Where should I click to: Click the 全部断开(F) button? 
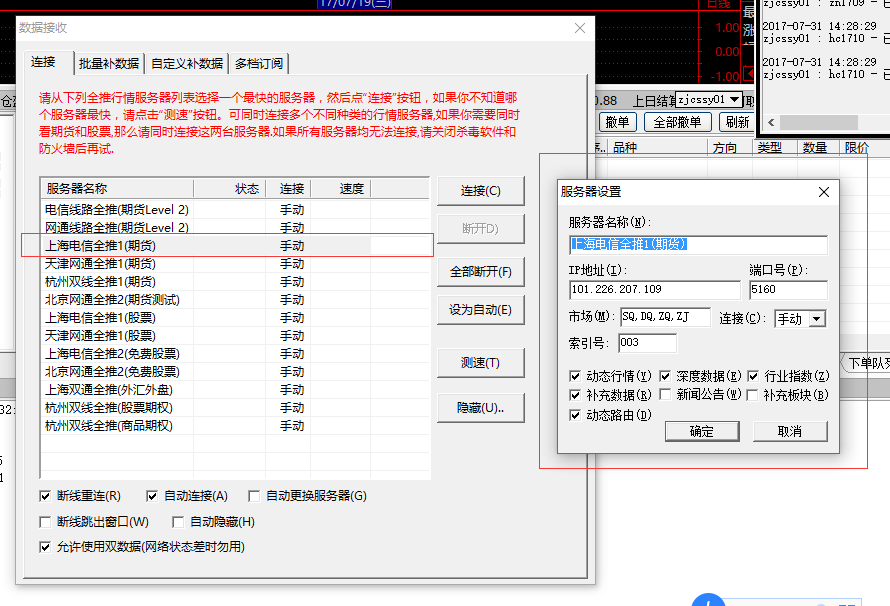pyautogui.click(x=481, y=272)
